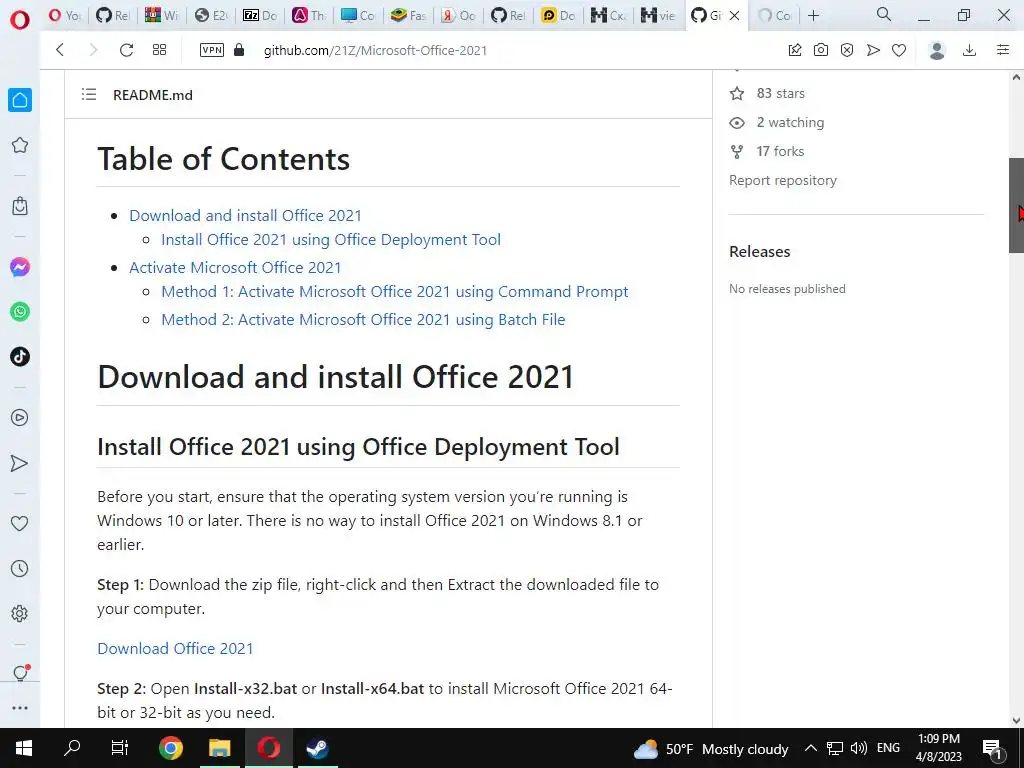Screen dimensions: 1024x768
Task: Reload the current GitHub page
Action: [x=126, y=50]
